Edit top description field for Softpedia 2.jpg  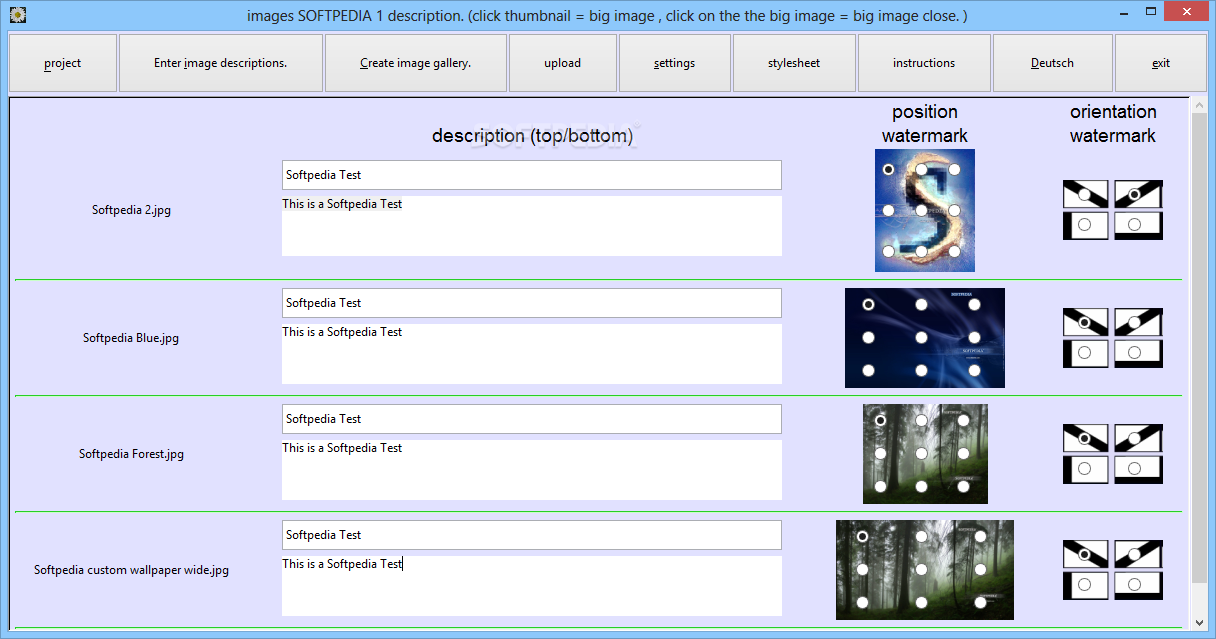(532, 175)
